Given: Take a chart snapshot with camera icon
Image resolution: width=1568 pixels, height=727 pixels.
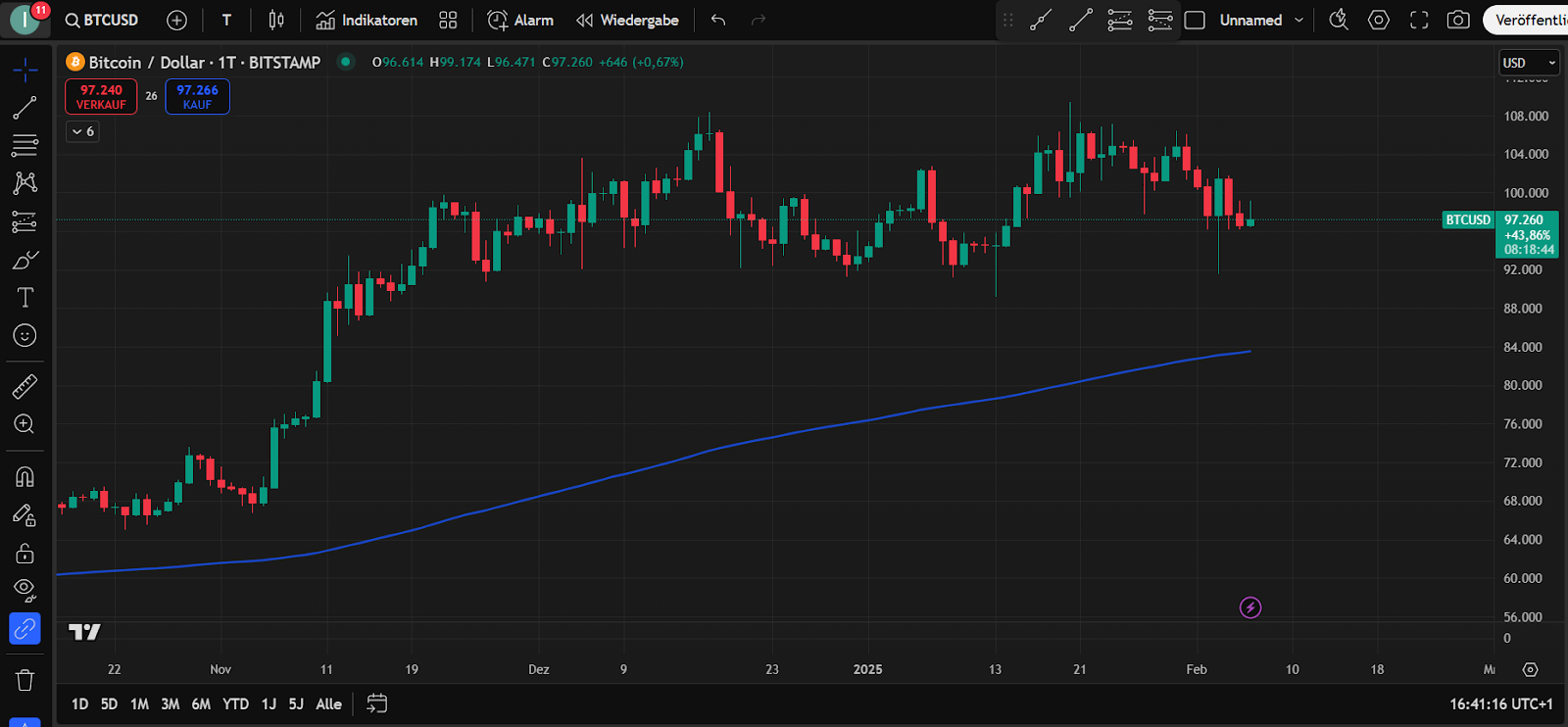Looking at the screenshot, I should pyautogui.click(x=1458, y=20).
